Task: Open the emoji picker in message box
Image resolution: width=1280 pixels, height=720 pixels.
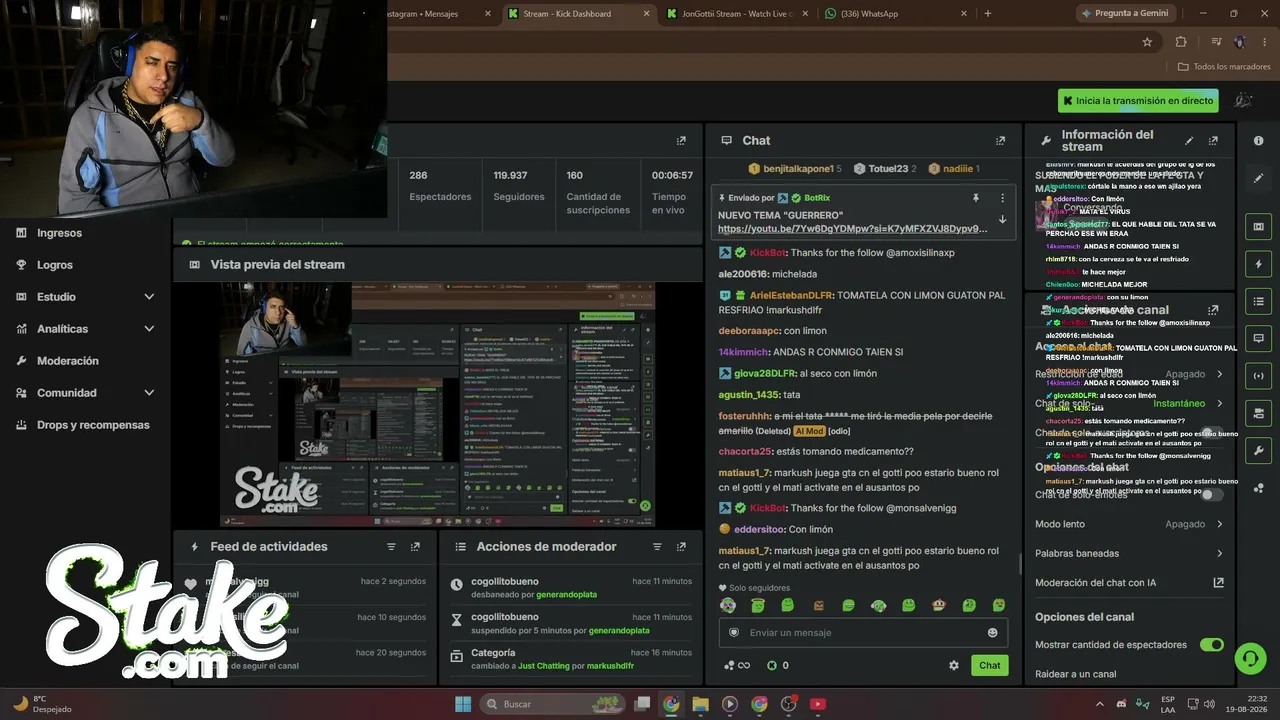Action: [x=992, y=632]
